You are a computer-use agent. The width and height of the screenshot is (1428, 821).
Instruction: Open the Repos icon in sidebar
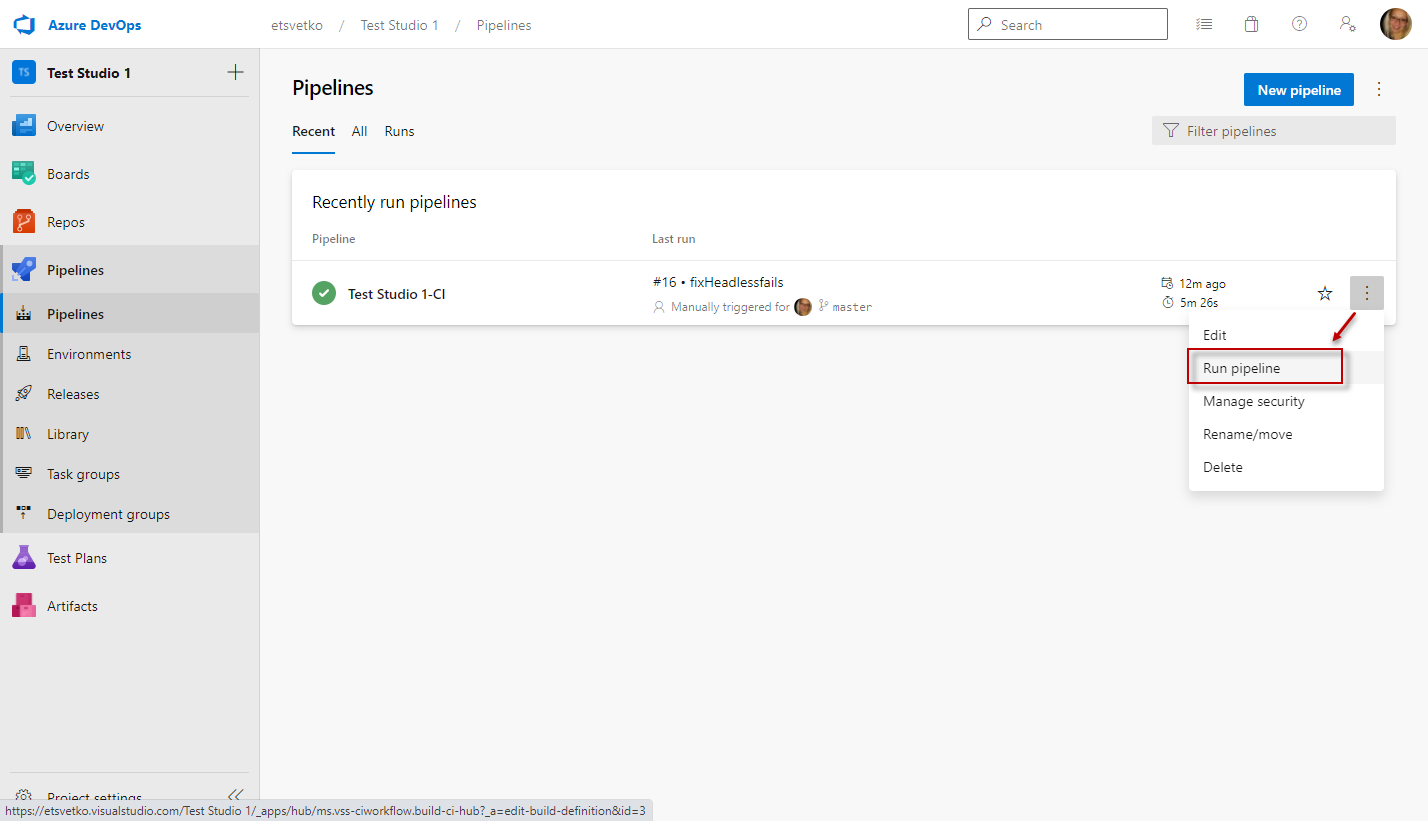(x=24, y=222)
